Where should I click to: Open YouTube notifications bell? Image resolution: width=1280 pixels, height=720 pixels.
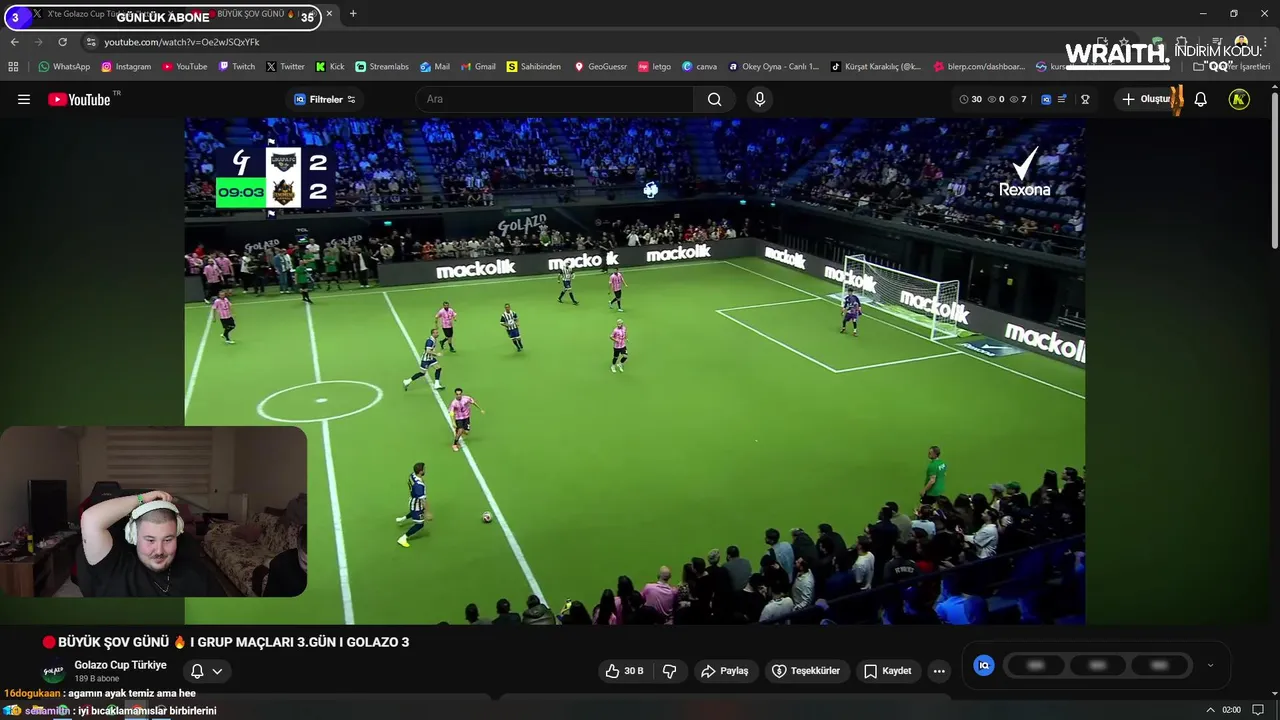(1201, 99)
